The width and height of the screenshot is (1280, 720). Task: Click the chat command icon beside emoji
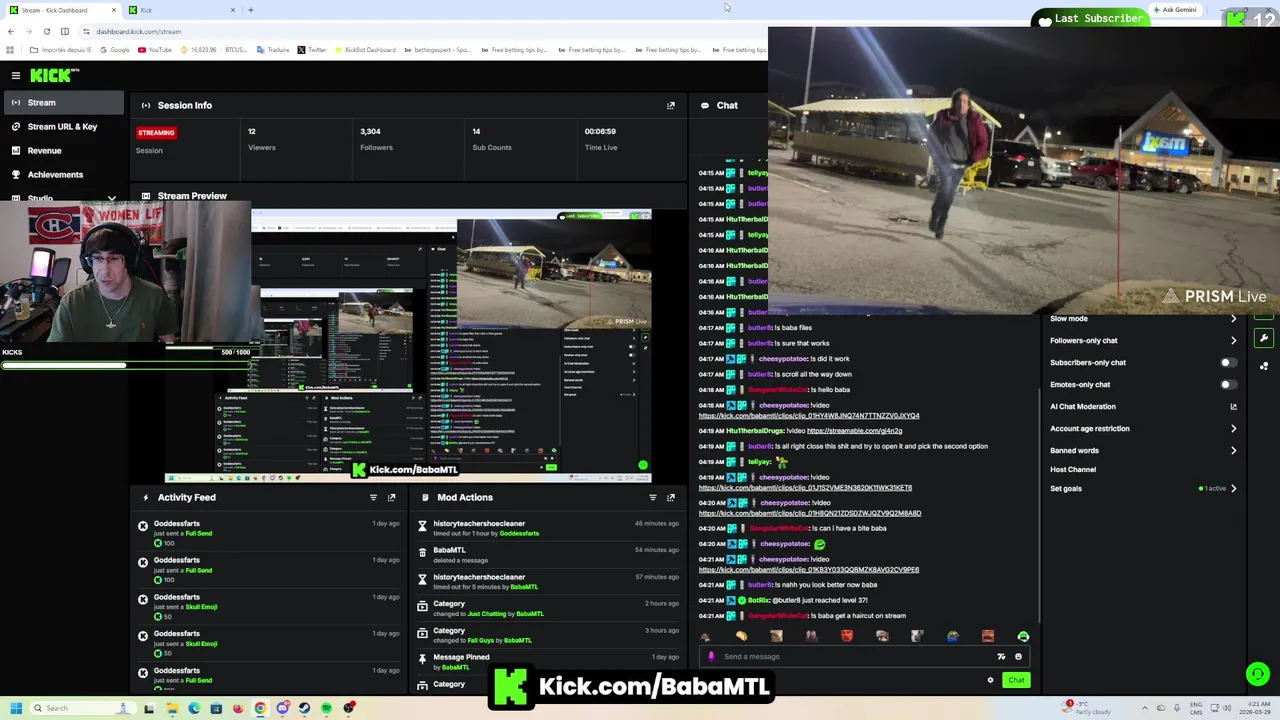click(1001, 657)
